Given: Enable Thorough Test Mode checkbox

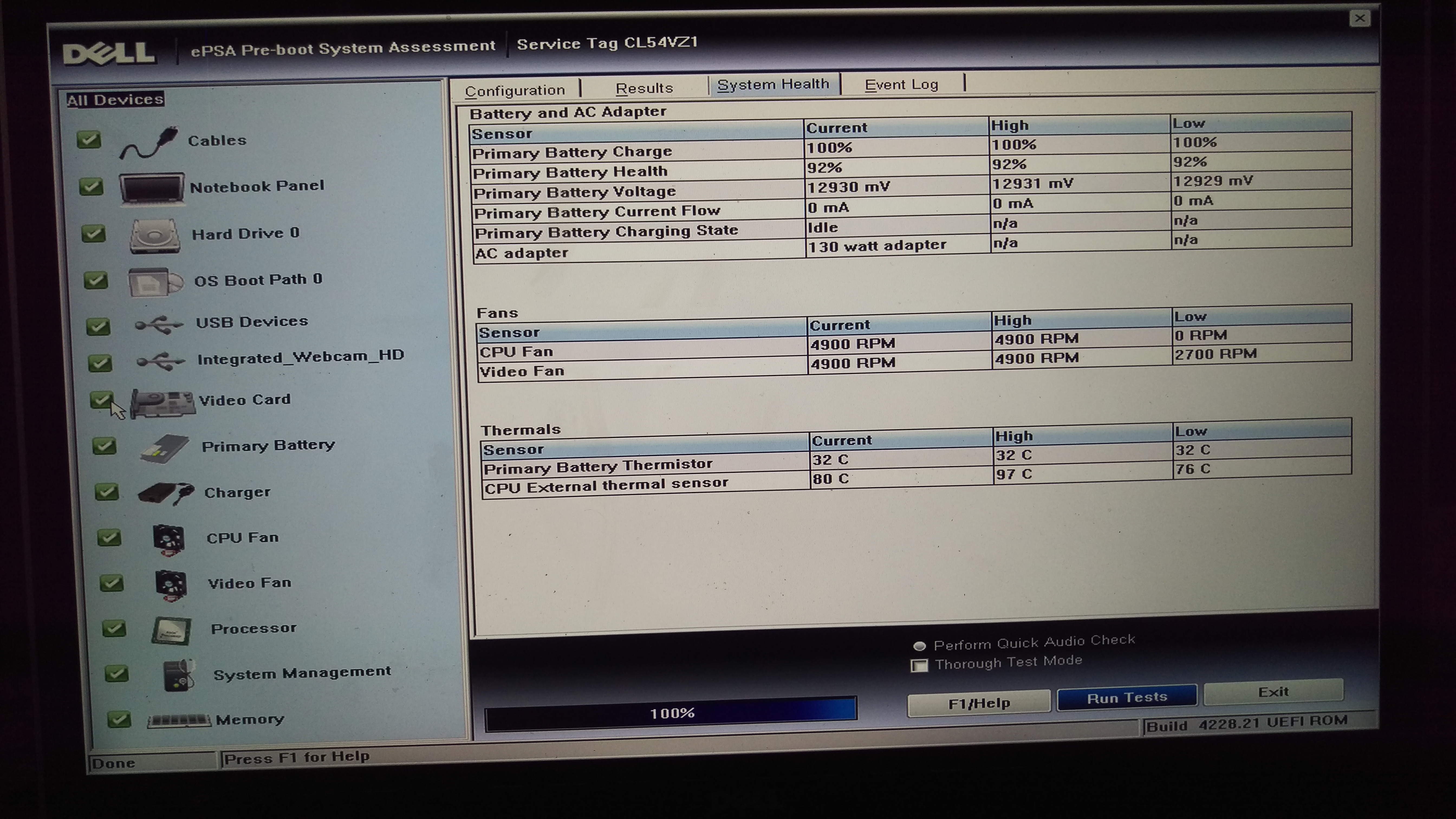Looking at the screenshot, I should tap(919, 665).
